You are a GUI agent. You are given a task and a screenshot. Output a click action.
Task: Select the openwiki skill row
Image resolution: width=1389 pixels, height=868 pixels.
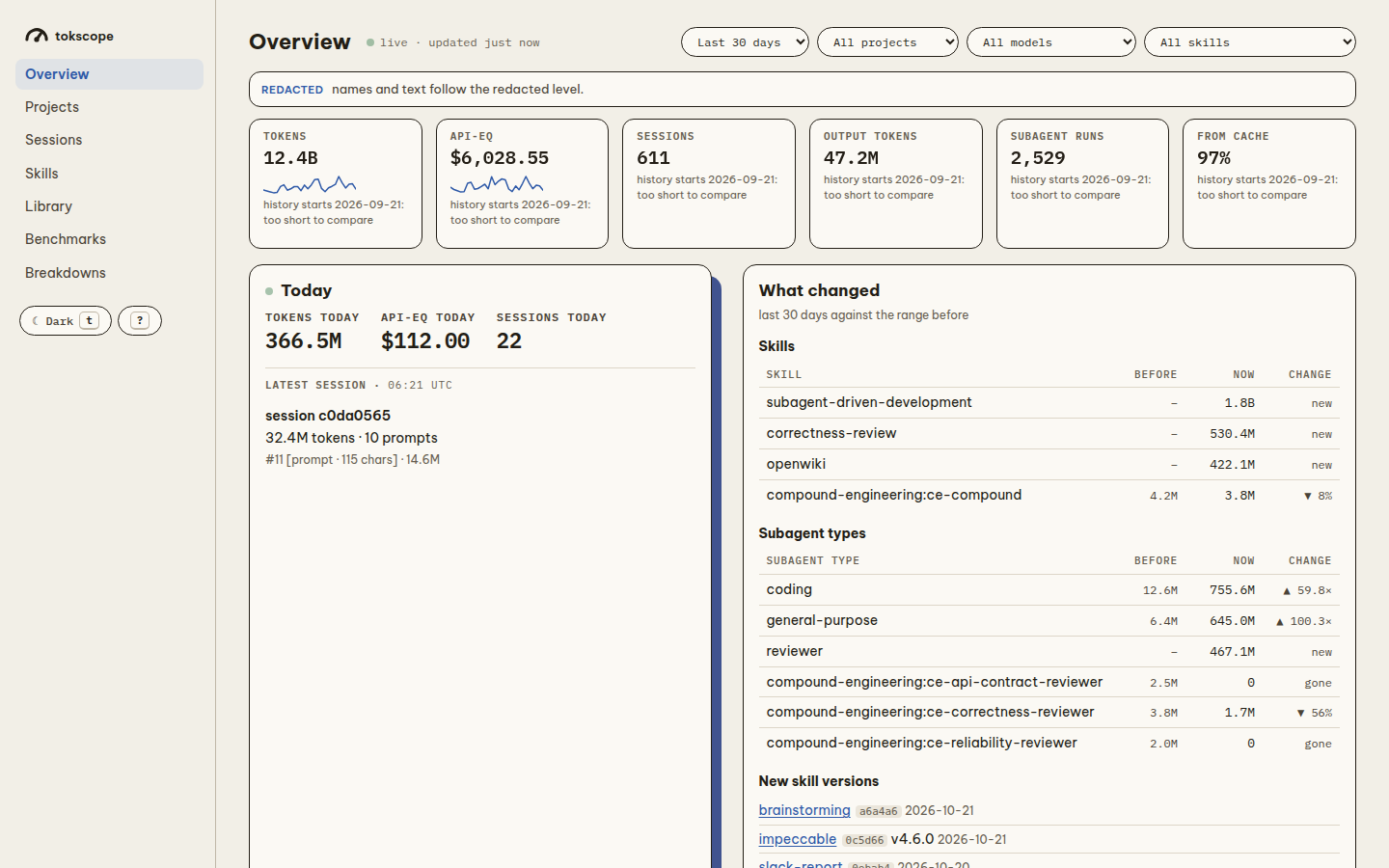coord(1049,465)
